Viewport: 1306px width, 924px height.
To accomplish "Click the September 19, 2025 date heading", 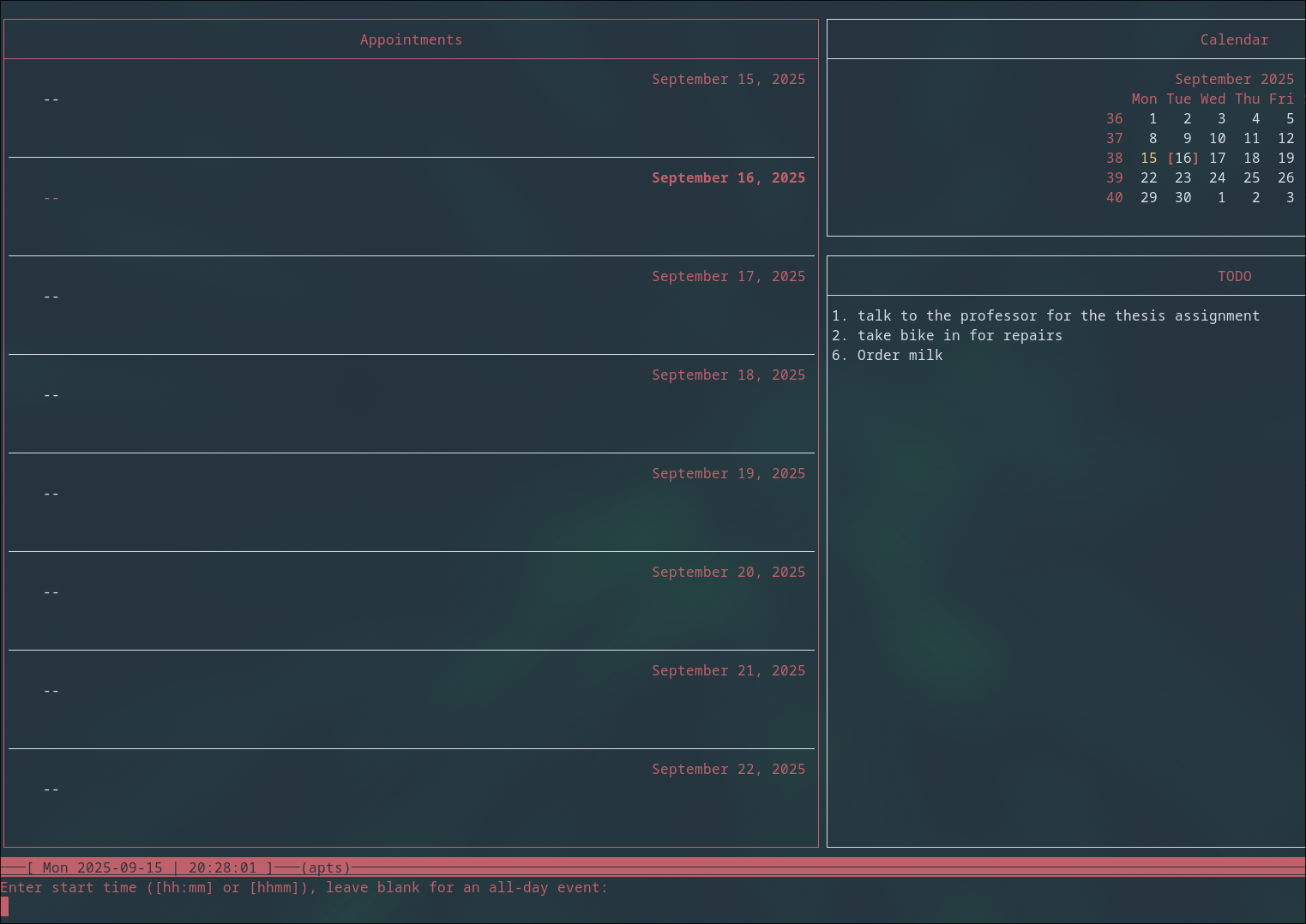I will (x=728, y=473).
